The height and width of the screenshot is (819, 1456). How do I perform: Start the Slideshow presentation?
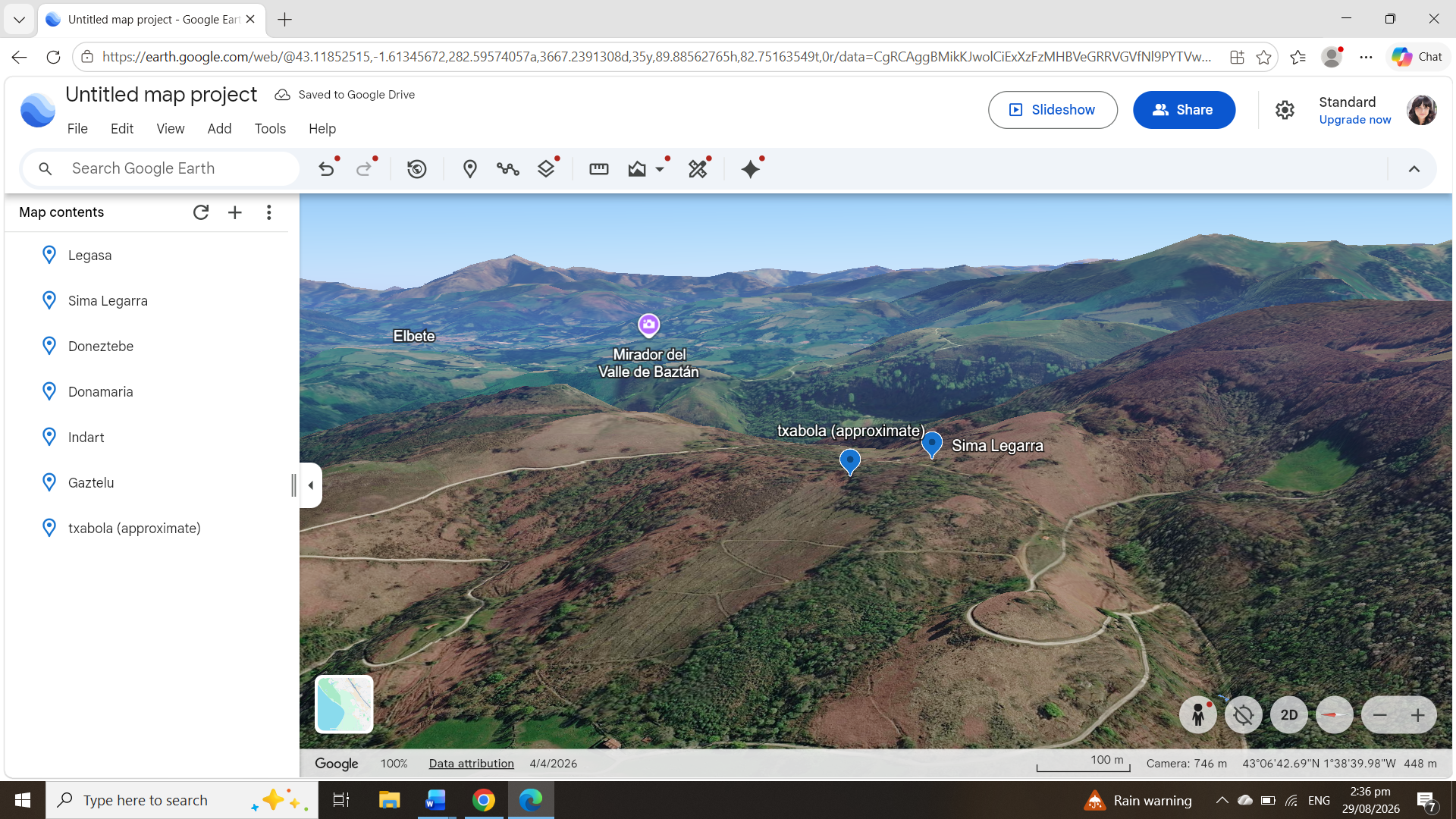1053,110
